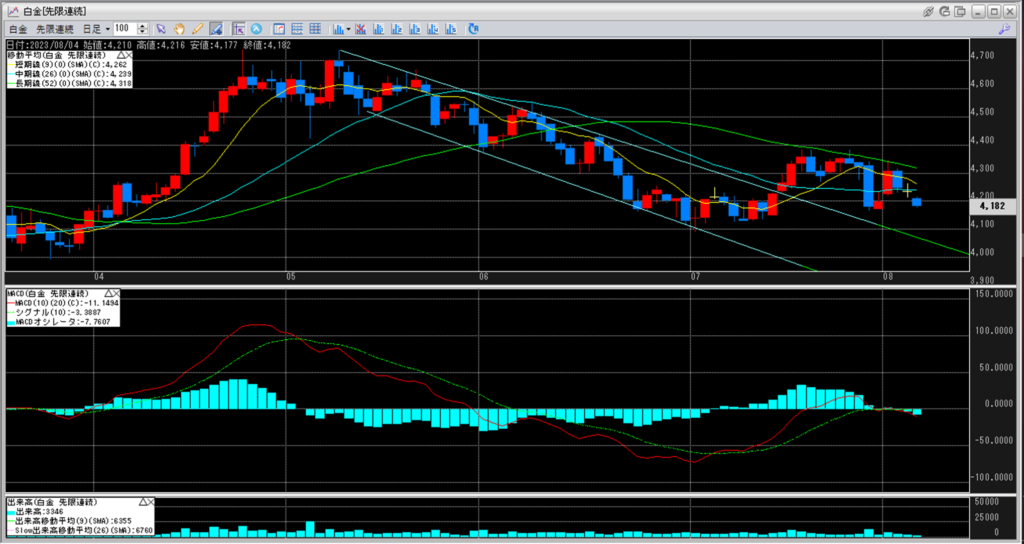Click the chain link icon in title bar
This screenshot has height=544, width=1024.
(x=929, y=10)
